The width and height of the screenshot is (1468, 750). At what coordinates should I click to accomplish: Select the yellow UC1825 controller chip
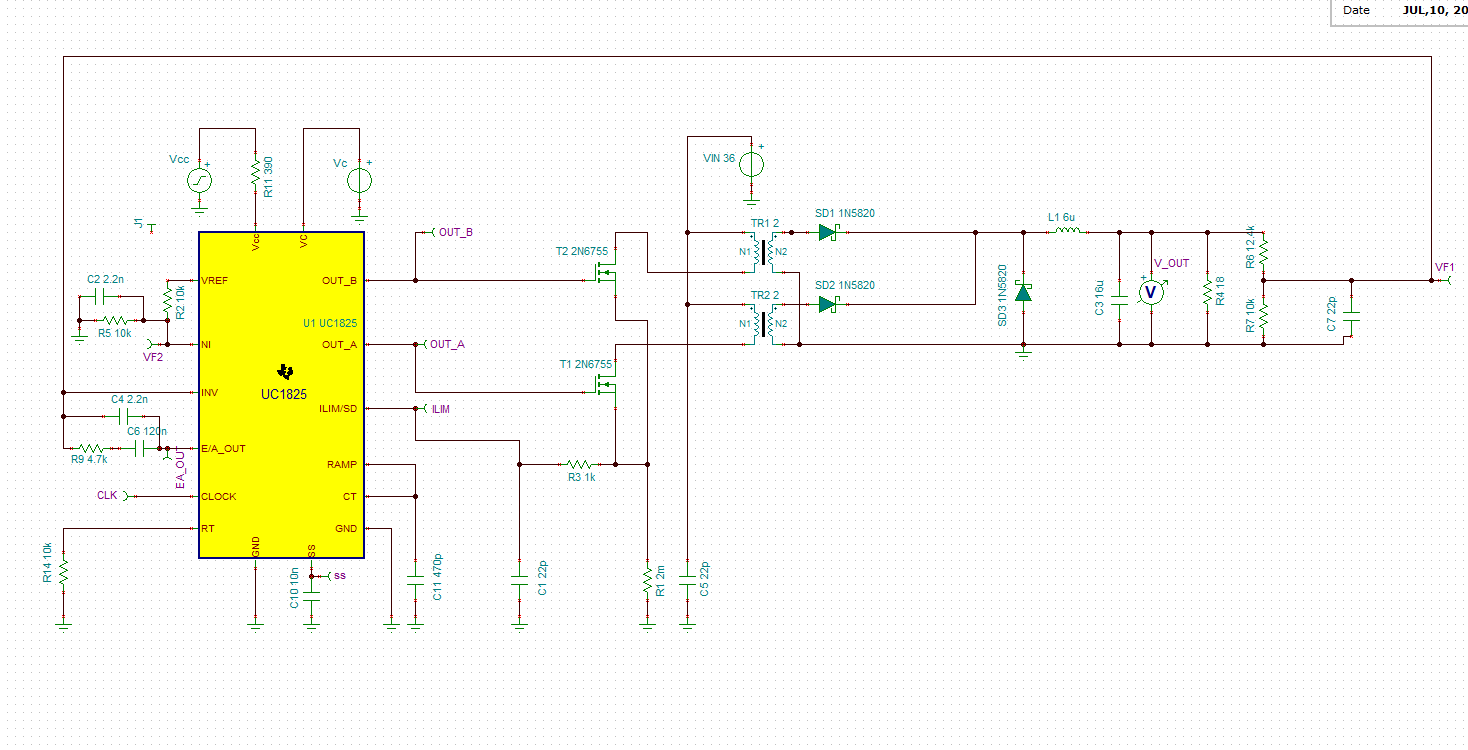coord(281,395)
